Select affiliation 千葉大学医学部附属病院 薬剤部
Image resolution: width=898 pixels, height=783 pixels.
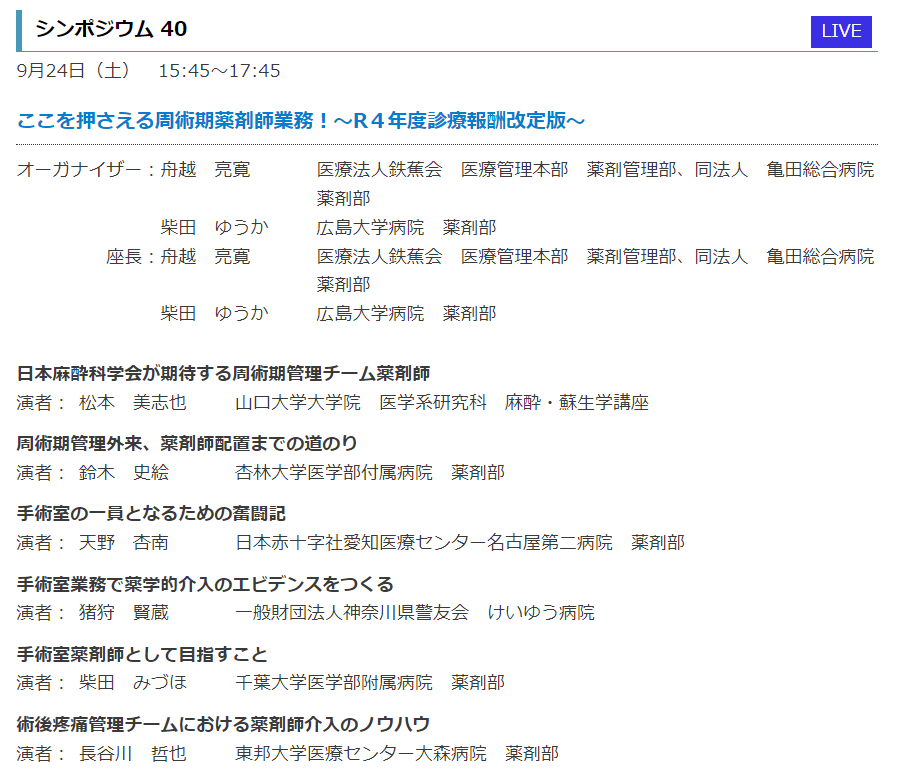pos(370,683)
